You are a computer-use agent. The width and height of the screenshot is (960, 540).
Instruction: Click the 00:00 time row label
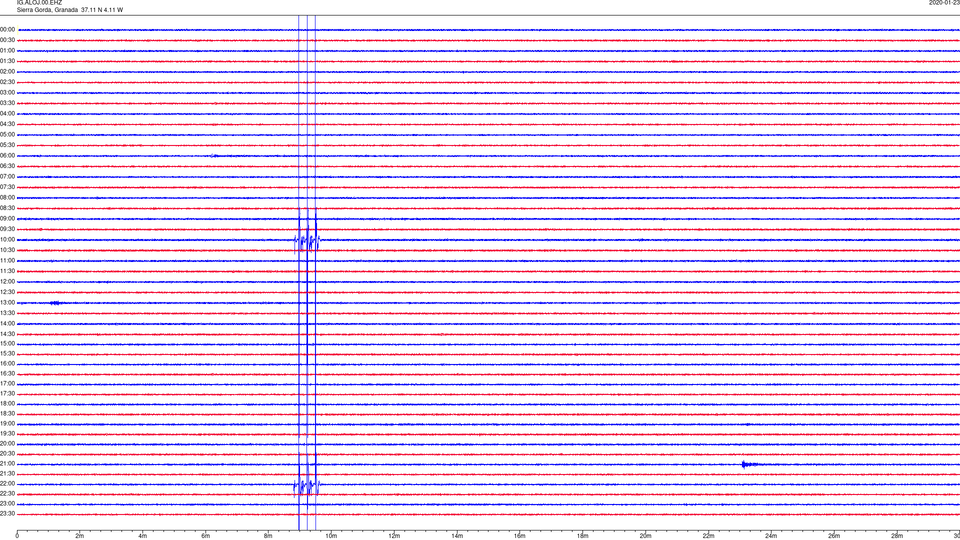coord(7,29)
